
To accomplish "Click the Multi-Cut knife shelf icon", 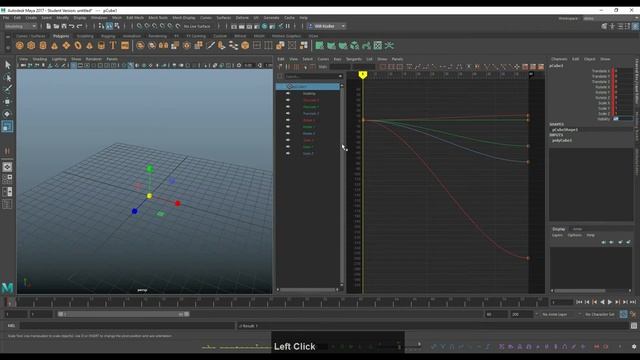I will click(211, 46).
